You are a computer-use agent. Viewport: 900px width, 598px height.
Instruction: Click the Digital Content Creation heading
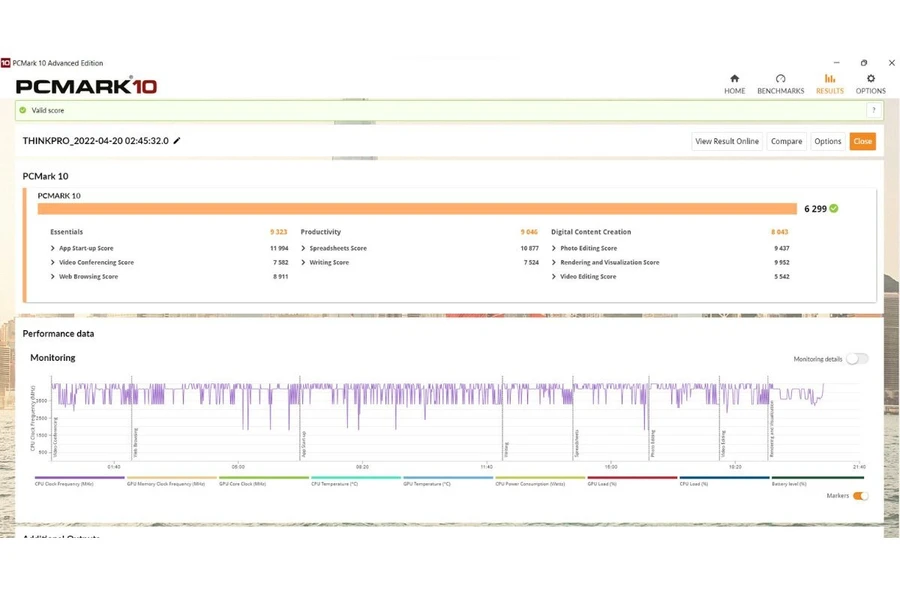click(591, 232)
